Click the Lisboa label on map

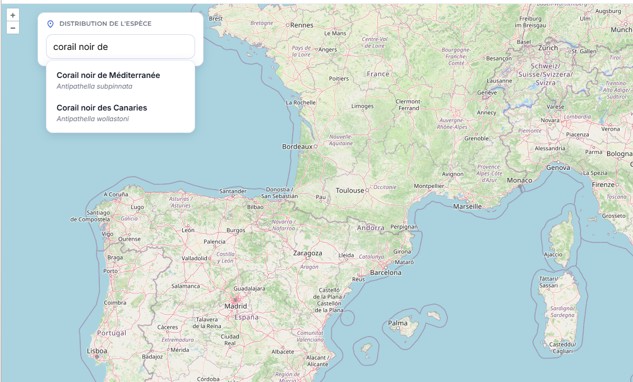97,351
